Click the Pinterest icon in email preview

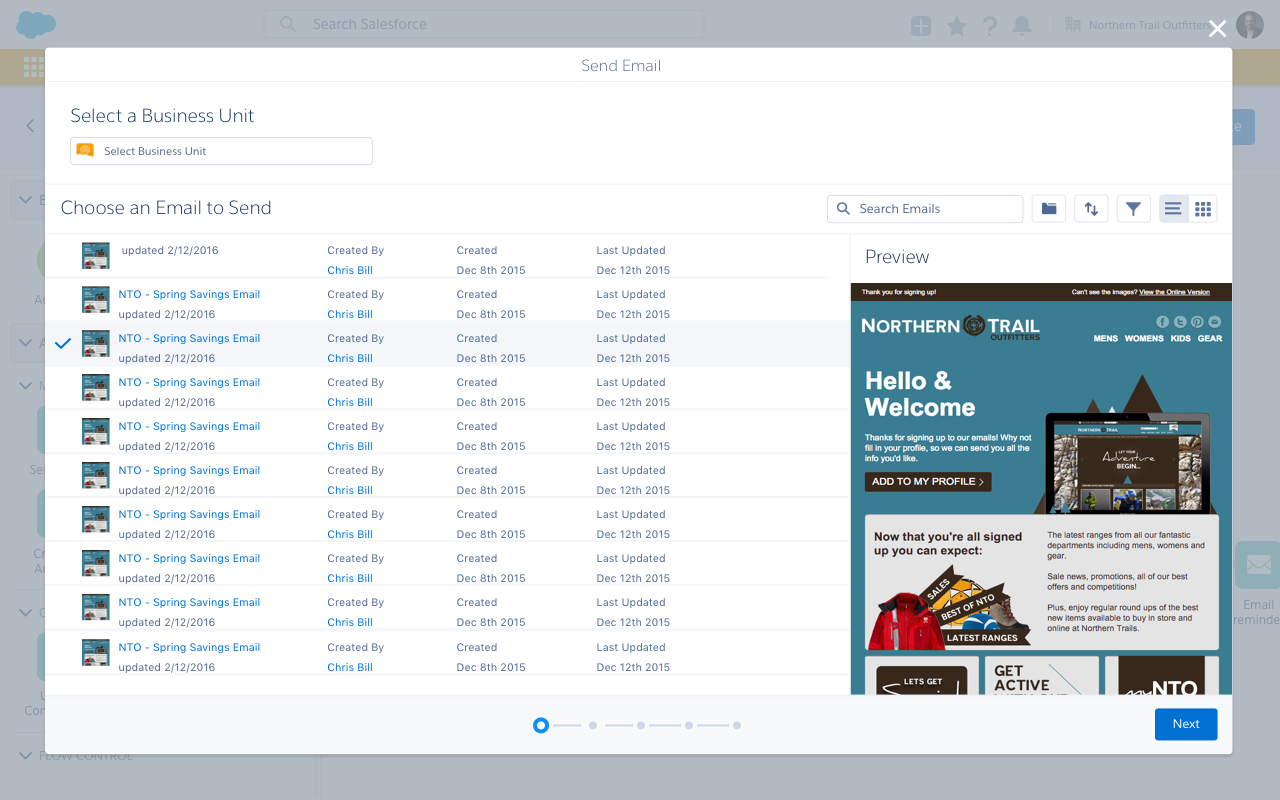1197,322
